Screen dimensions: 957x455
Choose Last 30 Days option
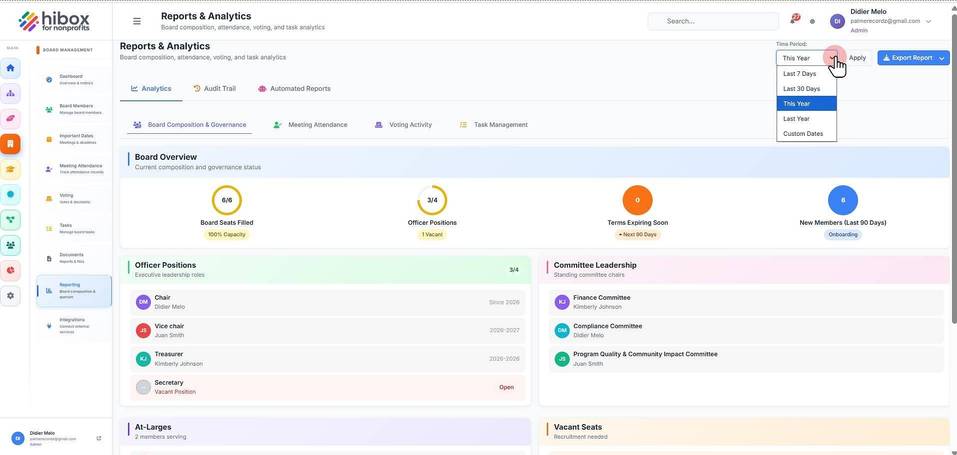[806, 89]
